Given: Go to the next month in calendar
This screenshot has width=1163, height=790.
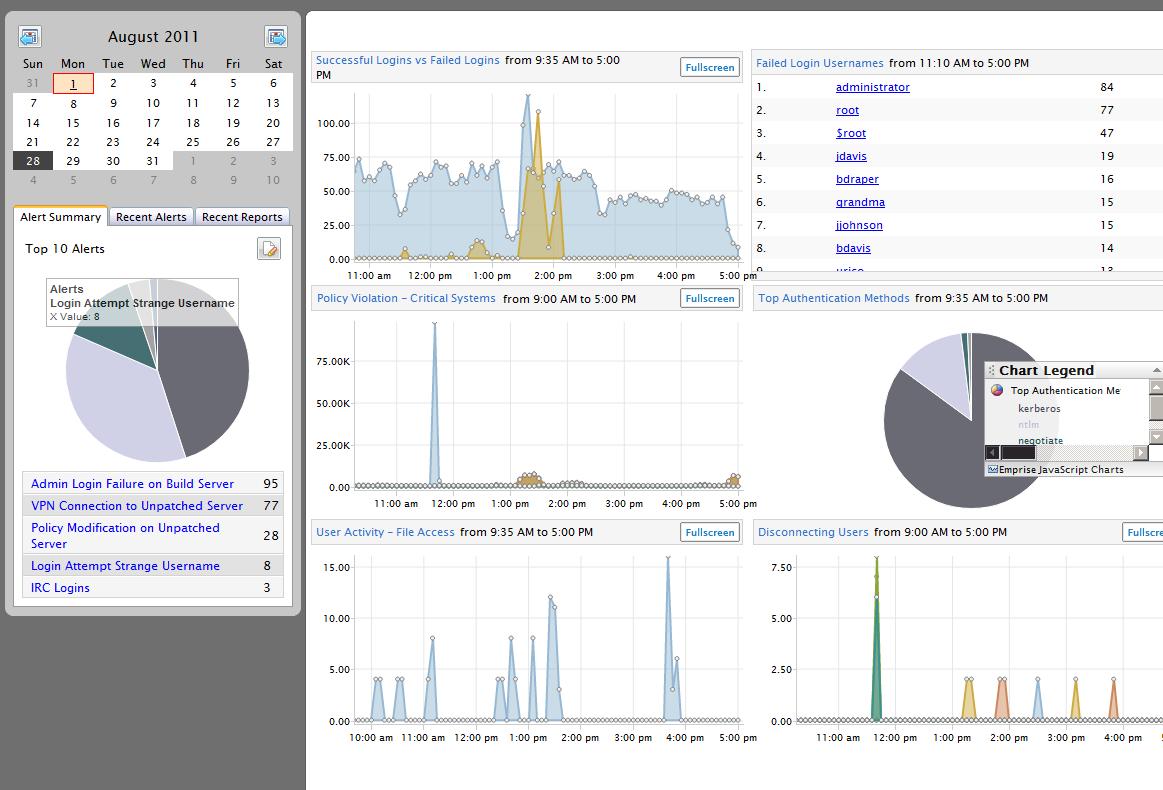Looking at the screenshot, I should (276, 36).
